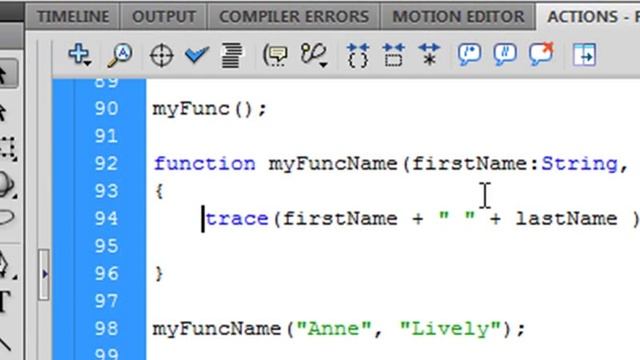Remove comment icon
The width and height of the screenshot is (640, 360).
pyautogui.click(x=541, y=54)
